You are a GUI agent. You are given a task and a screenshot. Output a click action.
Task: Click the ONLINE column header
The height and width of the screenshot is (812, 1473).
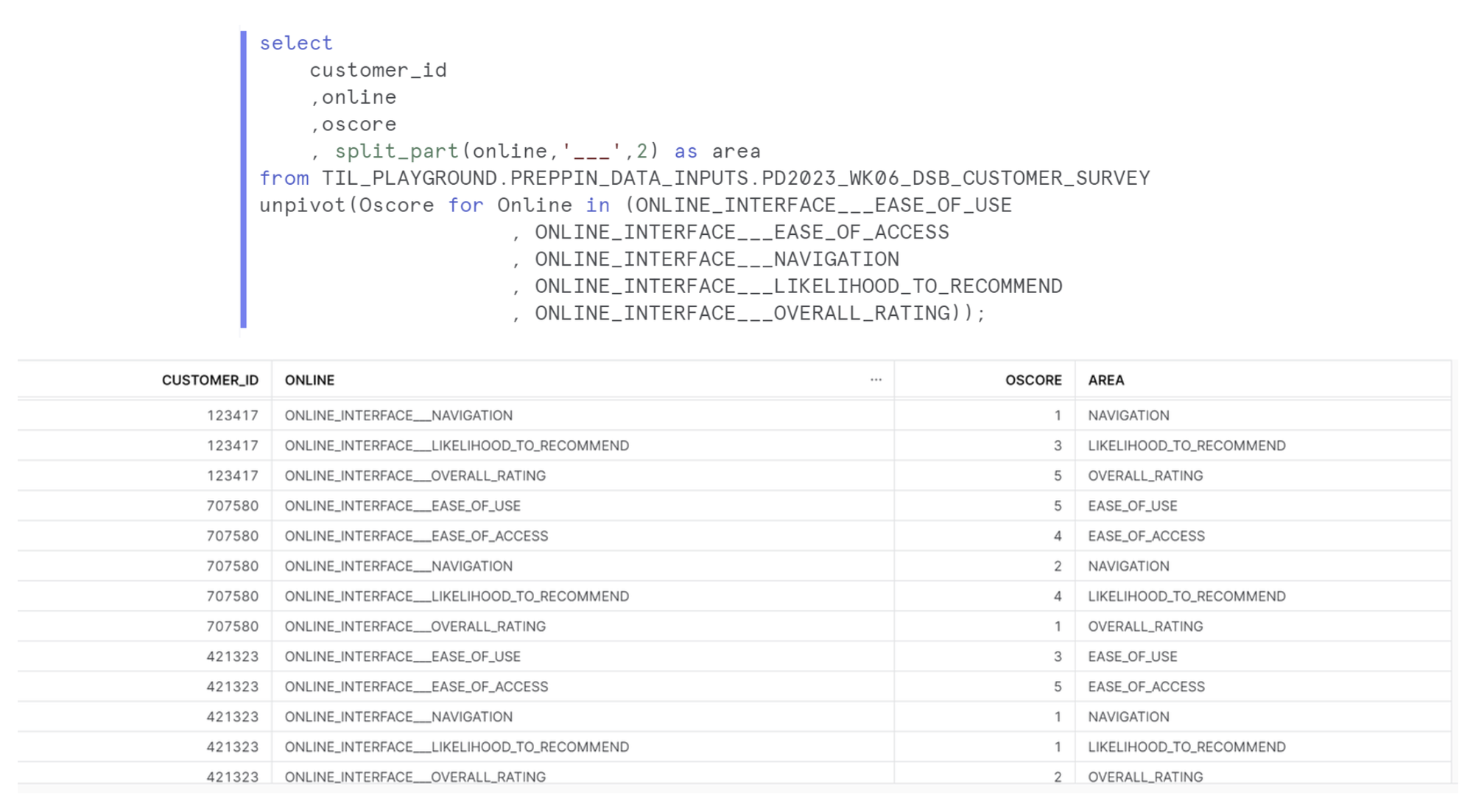coord(309,380)
